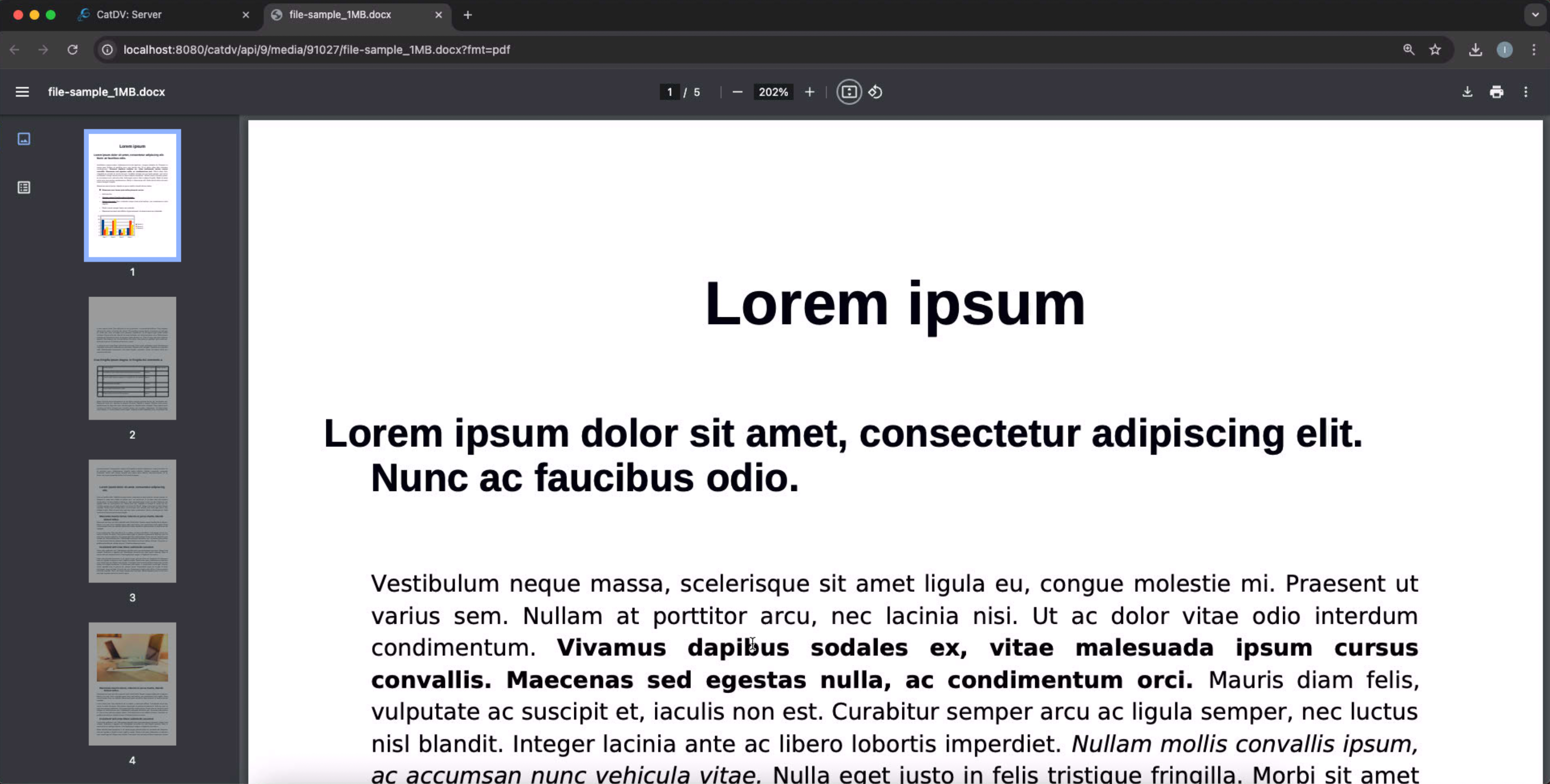This screenshot has height=784, width=1550.
Task: Jump to page 2 thumbnail
Action: (x=132, y=358)
